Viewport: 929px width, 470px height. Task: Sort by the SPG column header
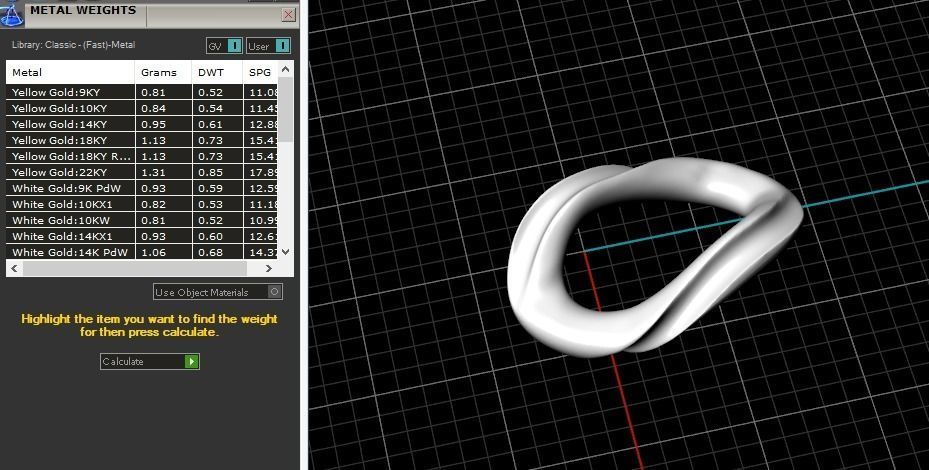pos(260,72)
